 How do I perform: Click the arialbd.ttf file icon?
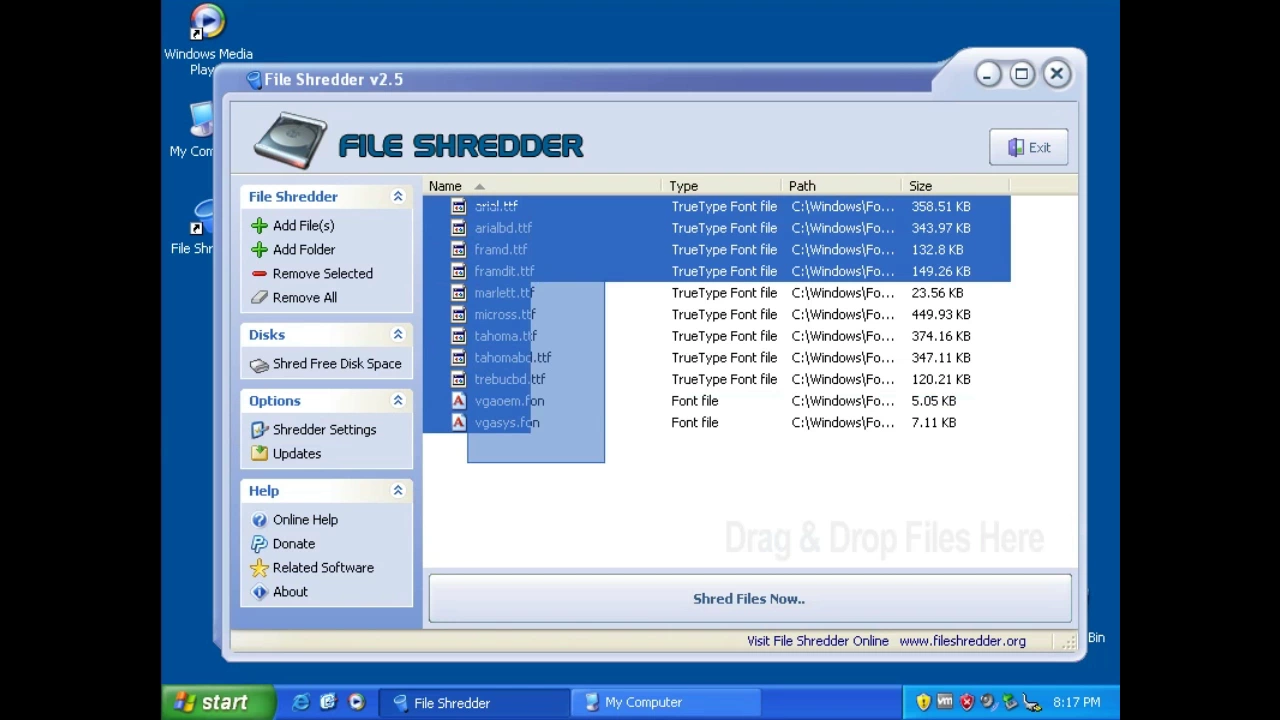(x=458, y=228)
